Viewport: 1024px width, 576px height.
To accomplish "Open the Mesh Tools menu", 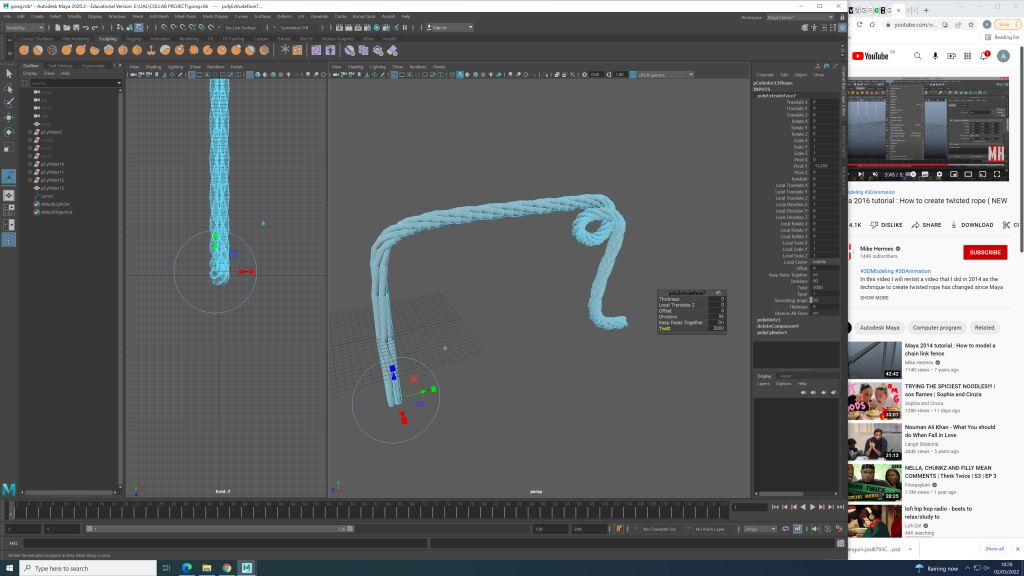I will [186, 17].
